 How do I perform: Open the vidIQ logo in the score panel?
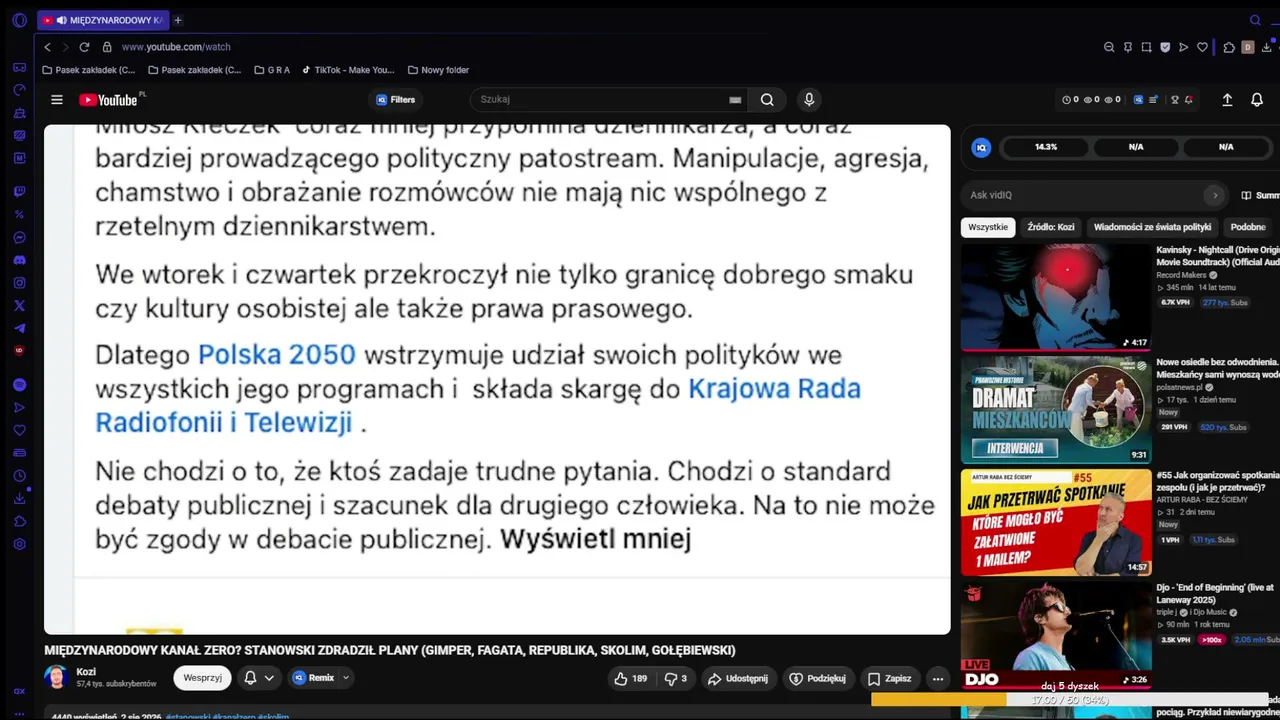pos(981,147)
